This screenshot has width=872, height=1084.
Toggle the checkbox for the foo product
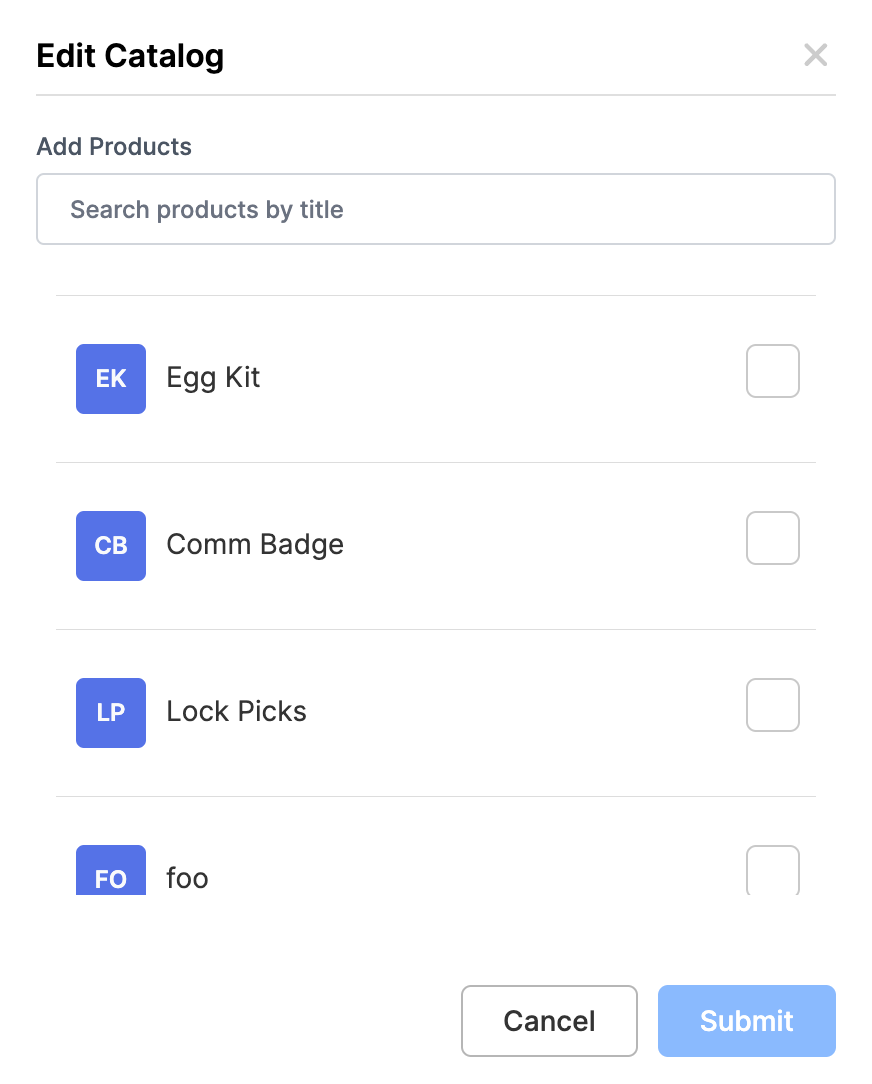coord(773,871)
